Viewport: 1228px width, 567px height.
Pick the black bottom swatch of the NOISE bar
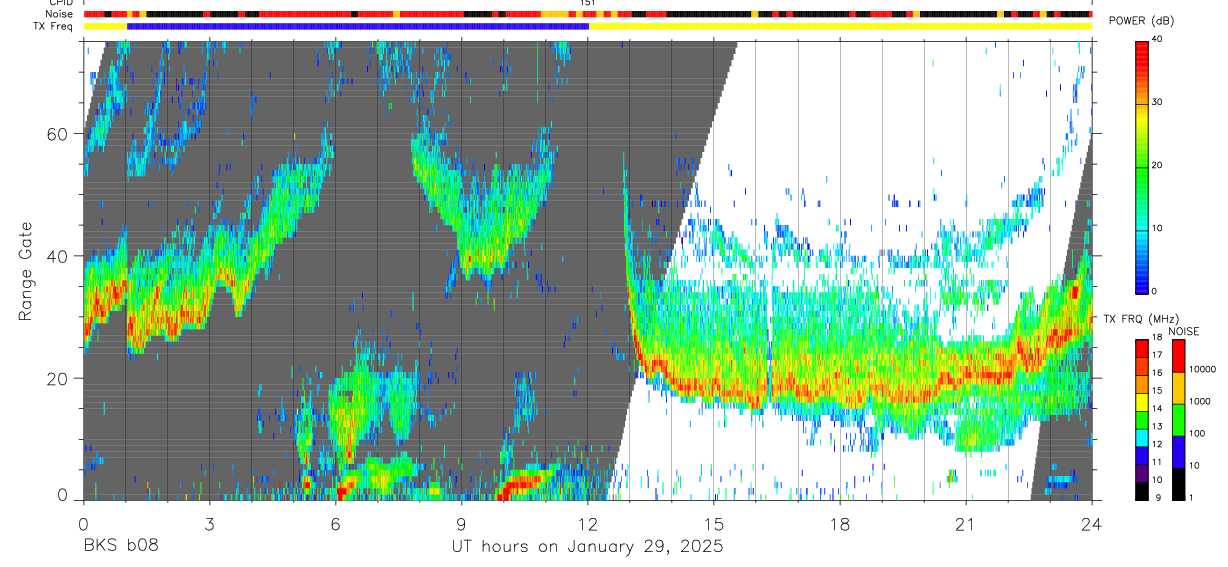1179,484
